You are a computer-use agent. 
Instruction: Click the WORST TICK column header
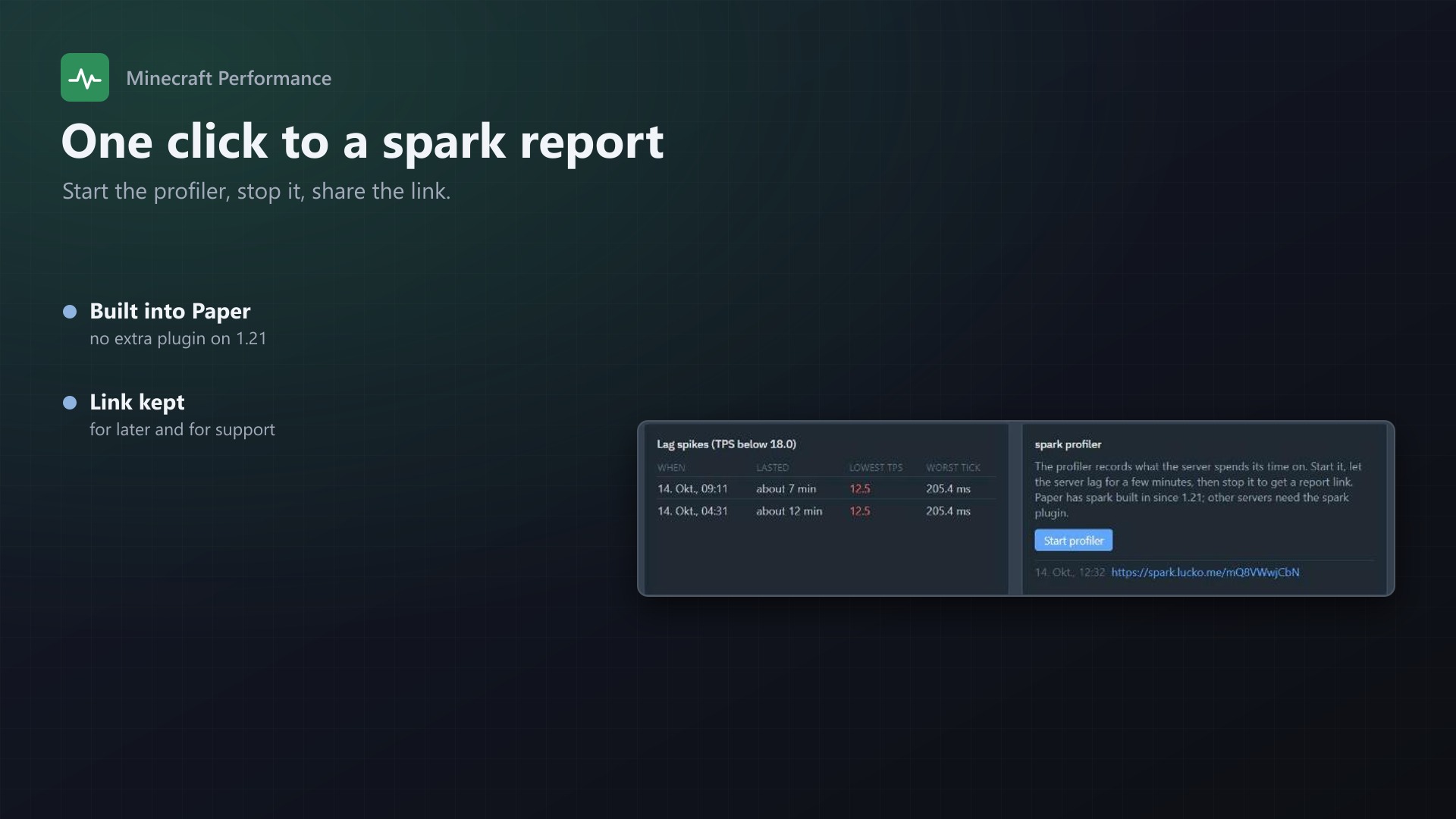953,468
